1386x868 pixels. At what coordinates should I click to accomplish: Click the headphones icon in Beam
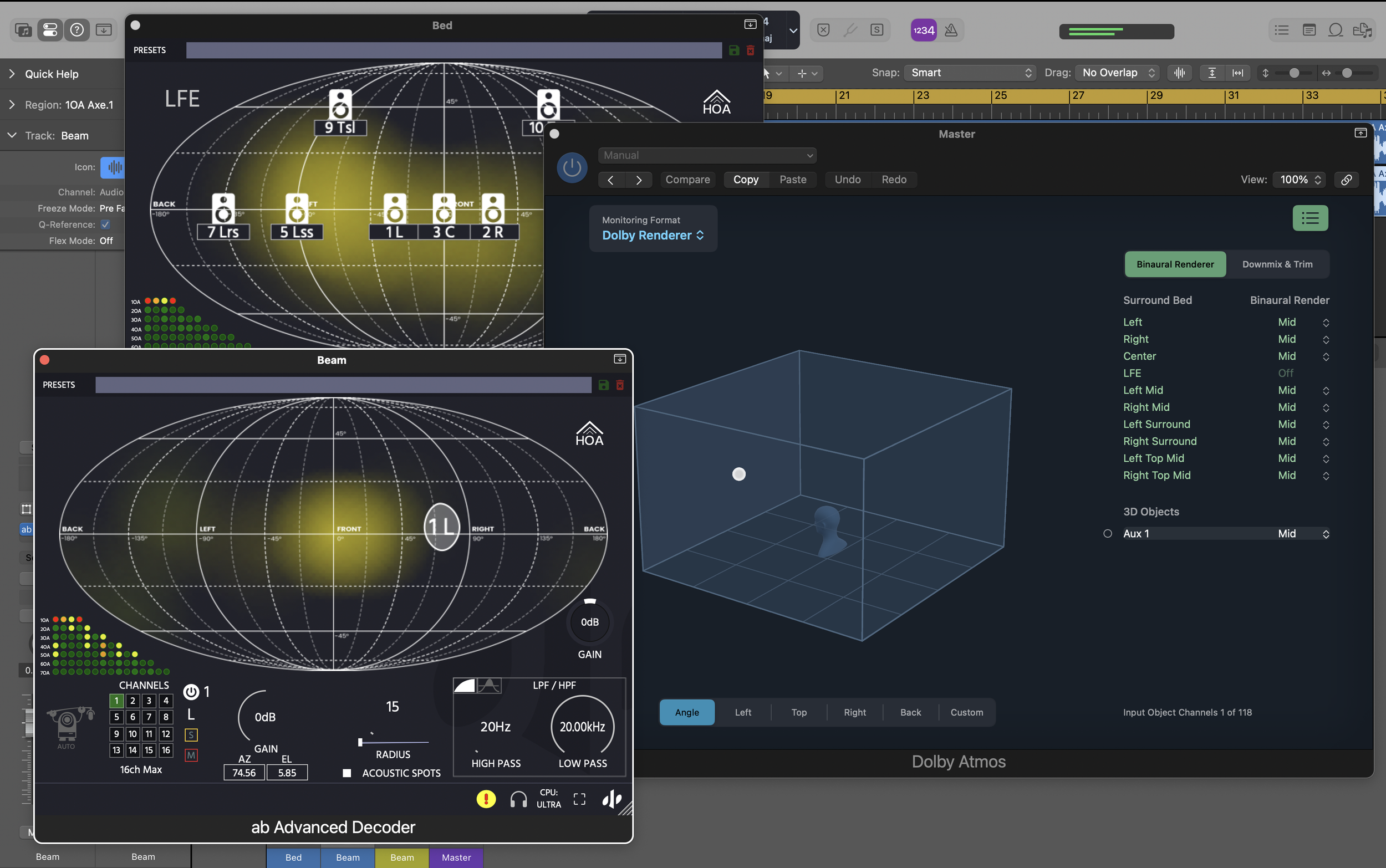coord(518,799)
